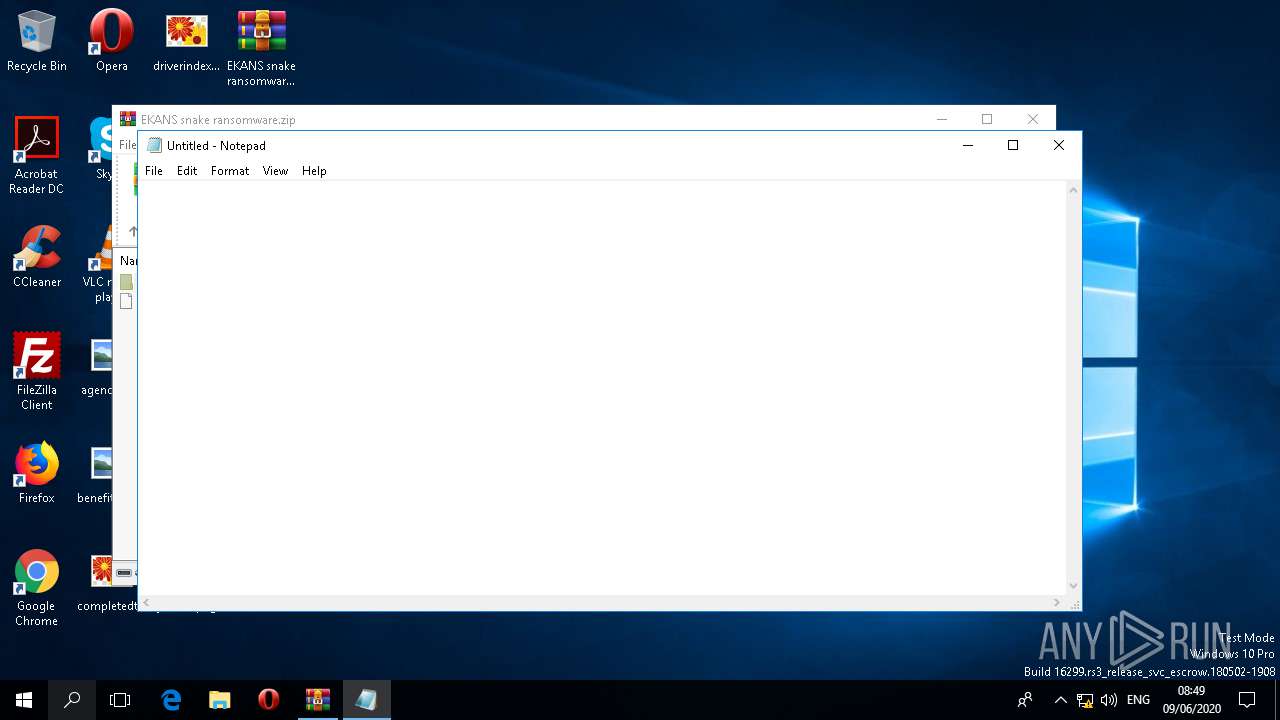
Task: Switch ENG input language indicator
Action: pos(1138,700)
